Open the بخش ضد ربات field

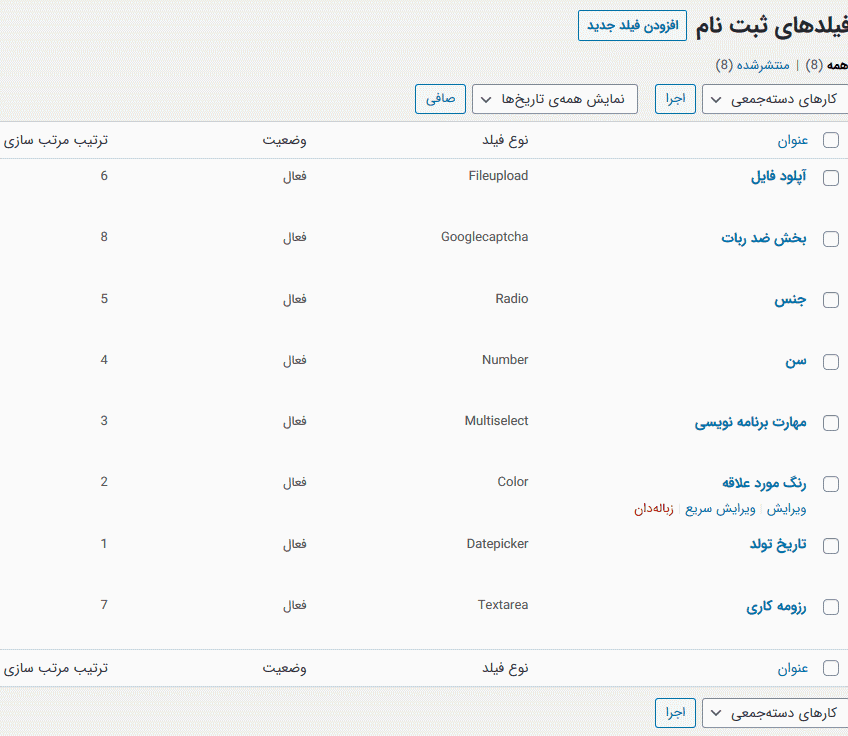coord(764,238)
